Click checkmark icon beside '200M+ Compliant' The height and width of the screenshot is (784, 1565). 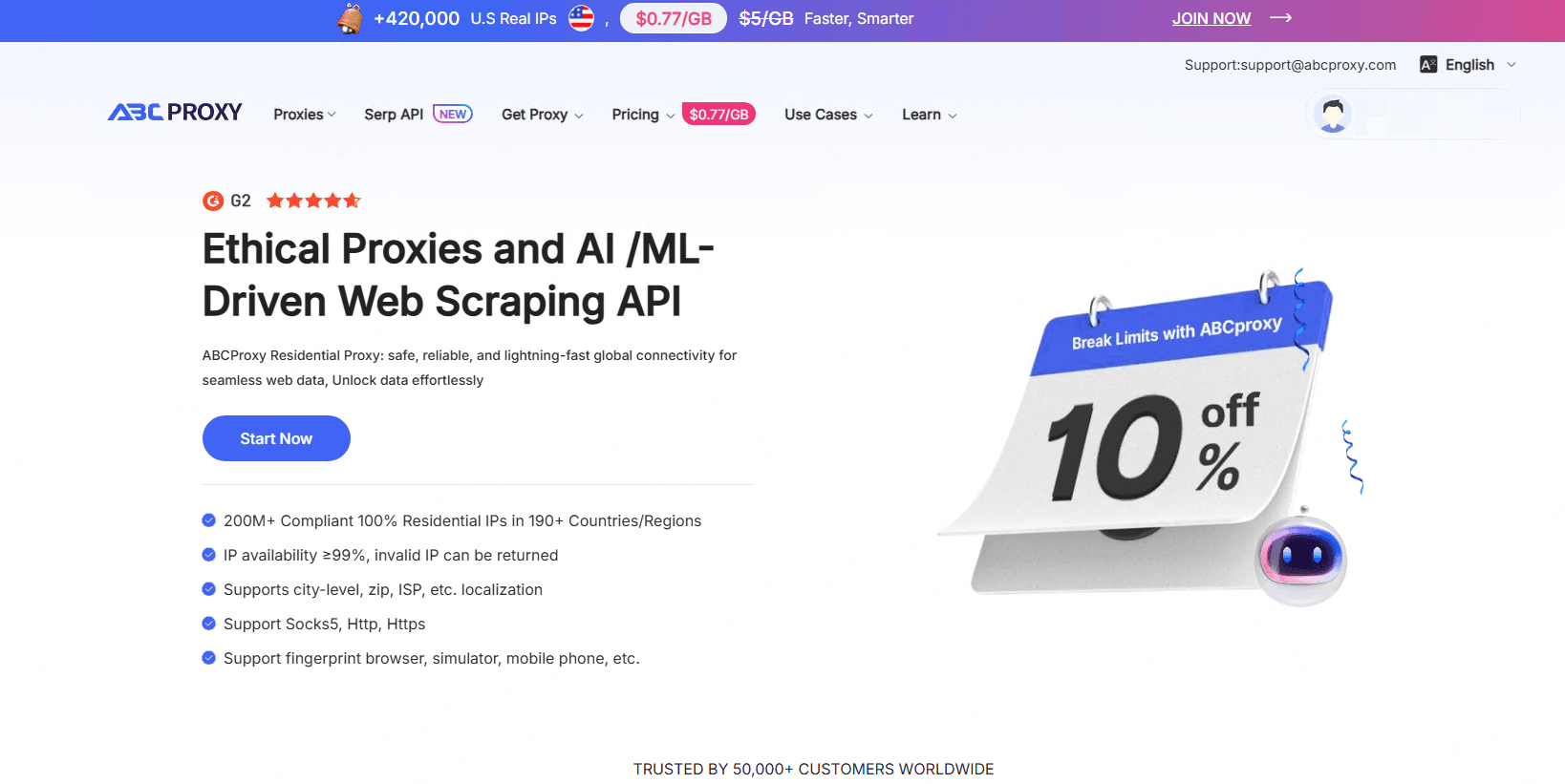(209, 520)
